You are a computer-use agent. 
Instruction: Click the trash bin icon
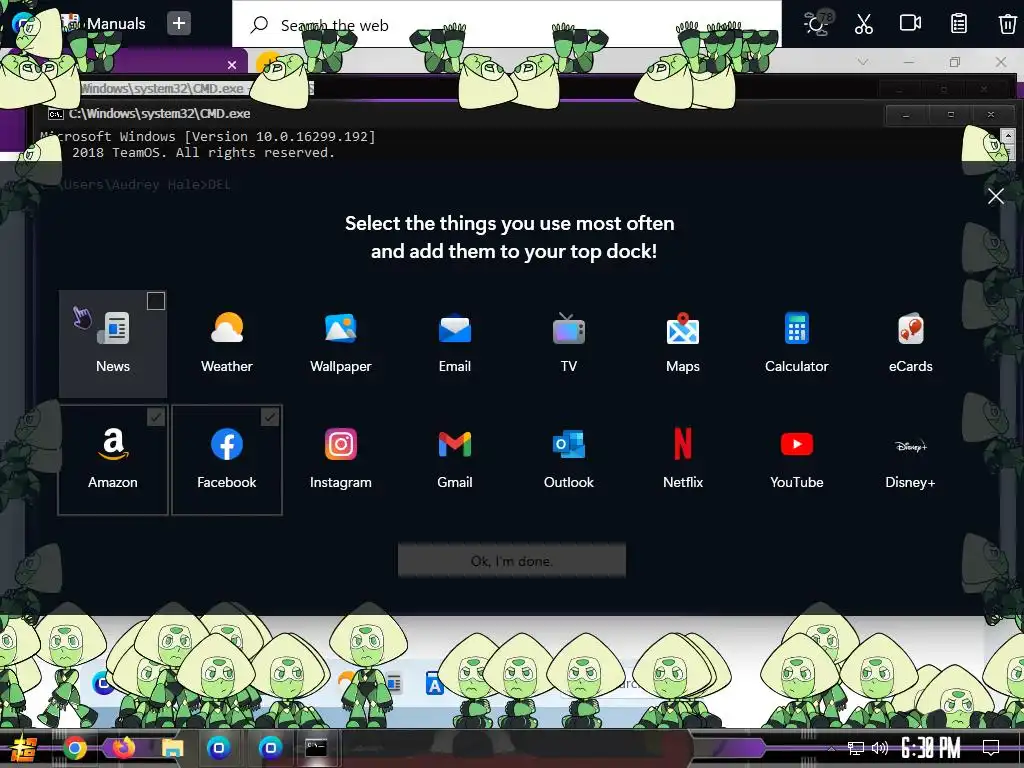[x=1007, y=24]
